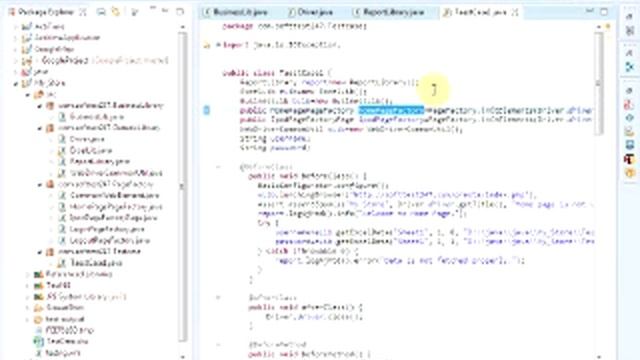Click the code editor vertical scrollbar

(598, 84)
